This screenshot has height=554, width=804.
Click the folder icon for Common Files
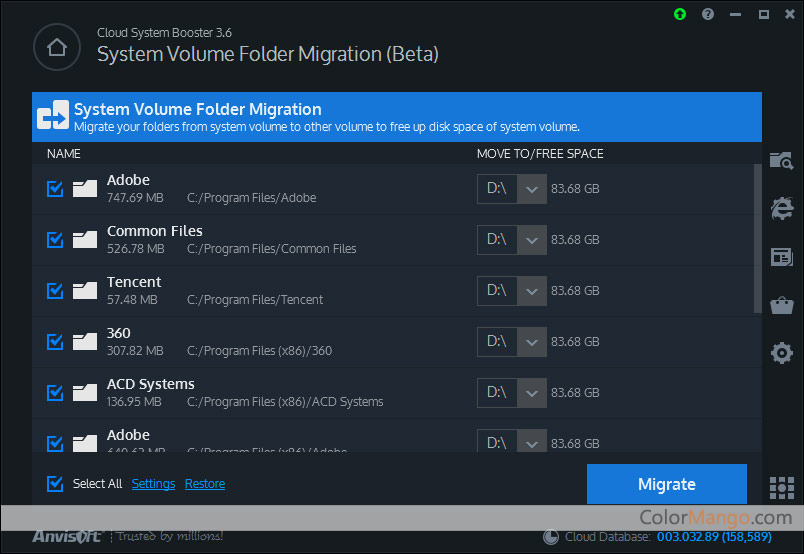click(x=85, y=240)
